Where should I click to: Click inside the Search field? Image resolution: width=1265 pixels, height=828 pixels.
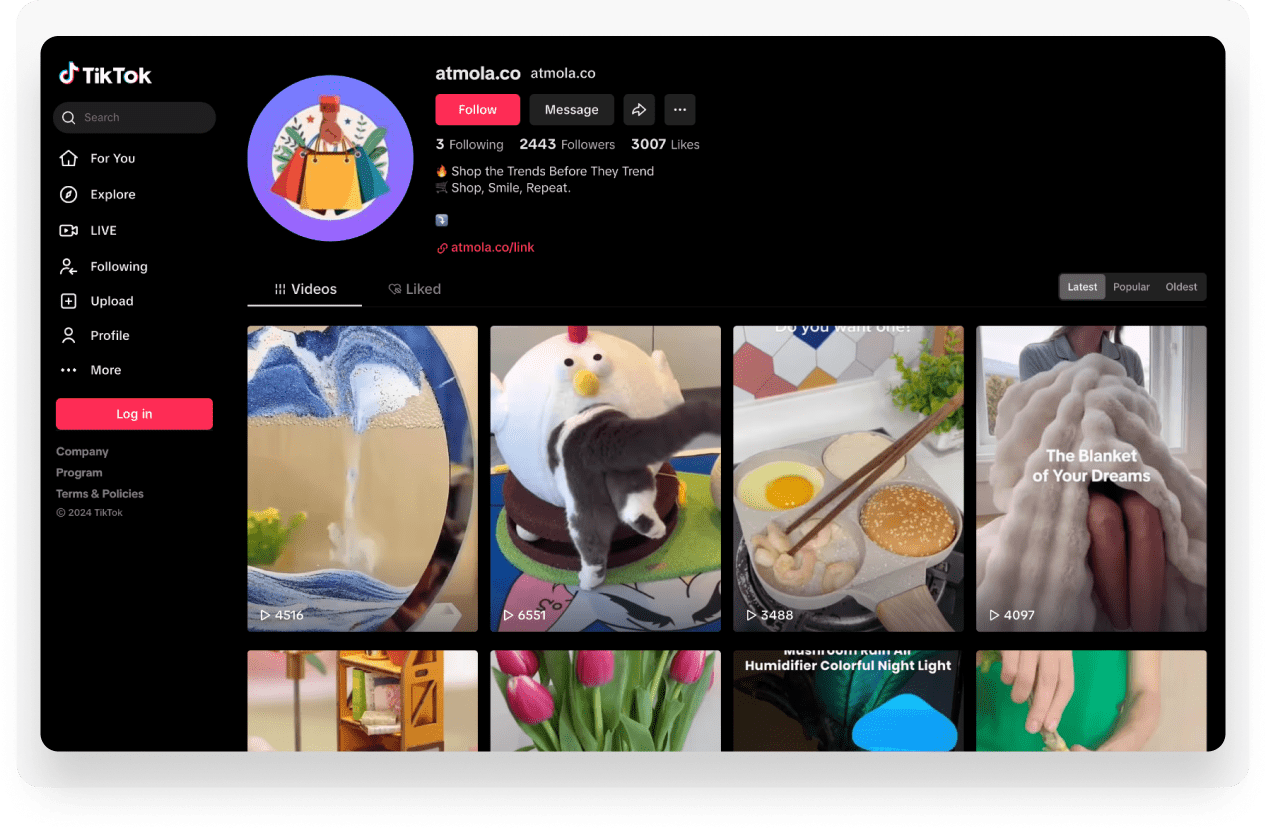[134, 117]
